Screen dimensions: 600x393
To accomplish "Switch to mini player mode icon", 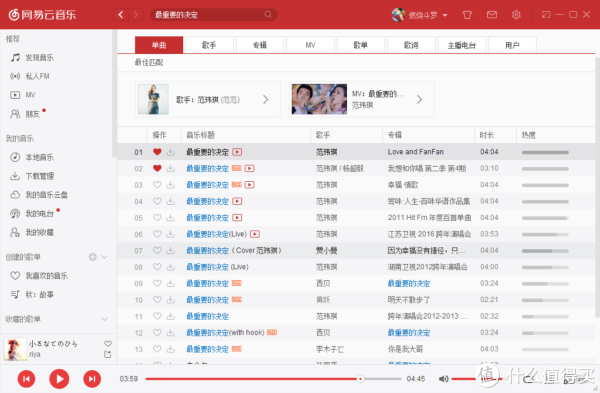I will (x=546, y=15).
